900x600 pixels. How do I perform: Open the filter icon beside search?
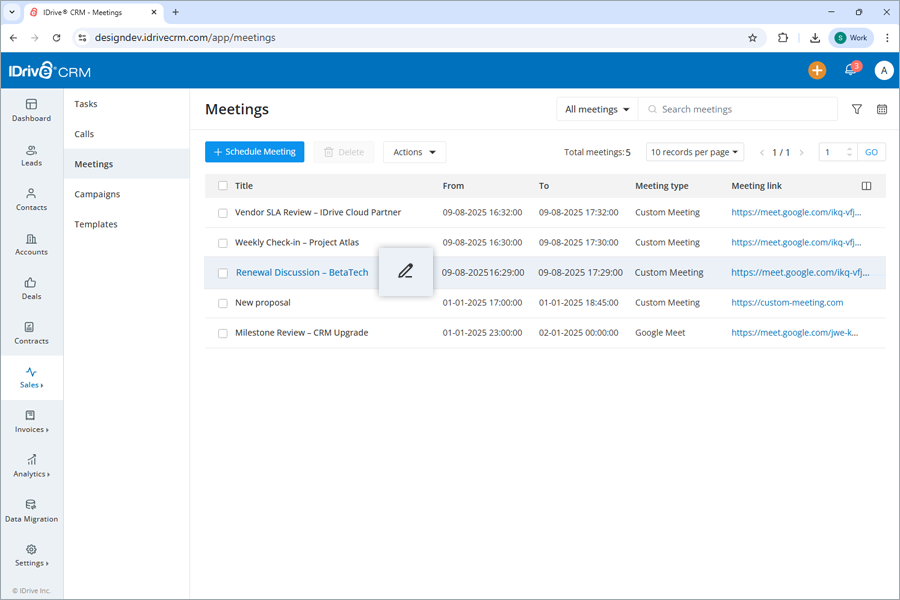[x=857, y=109]
